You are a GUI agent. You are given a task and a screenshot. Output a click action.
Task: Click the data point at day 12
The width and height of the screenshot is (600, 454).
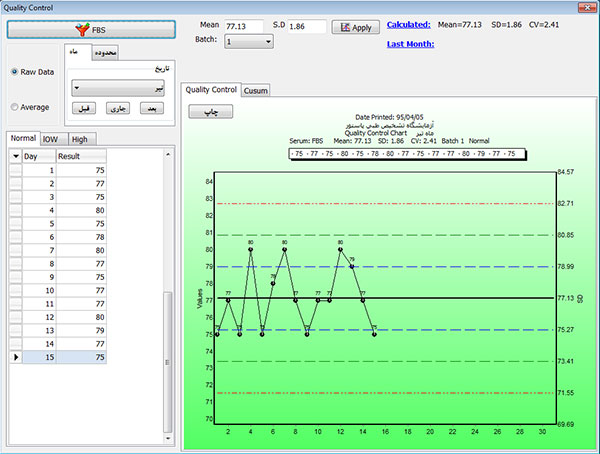click(x=340, y=250)
